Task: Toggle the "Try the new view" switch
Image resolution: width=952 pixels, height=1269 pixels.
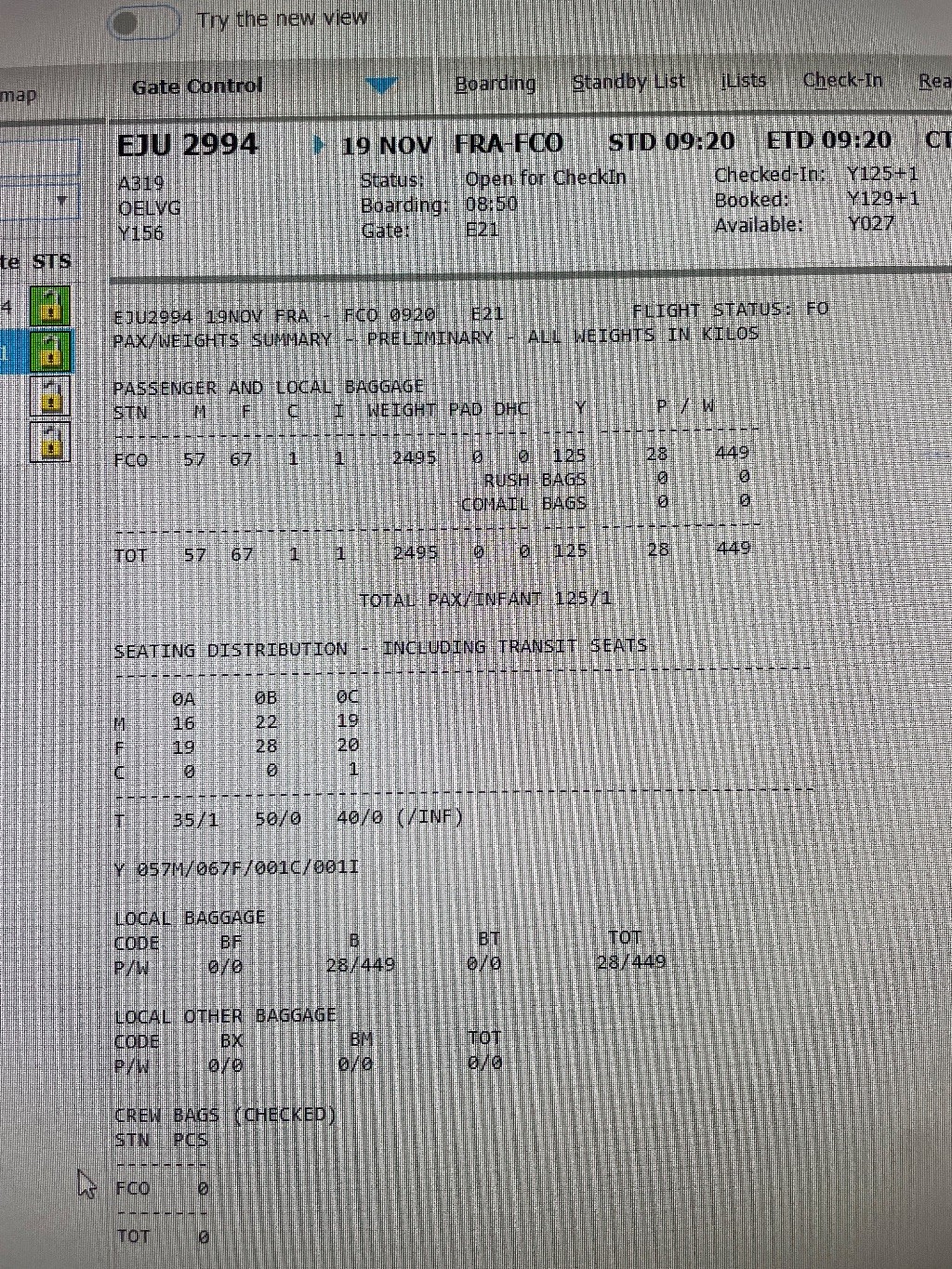Action: coord(142,22)
